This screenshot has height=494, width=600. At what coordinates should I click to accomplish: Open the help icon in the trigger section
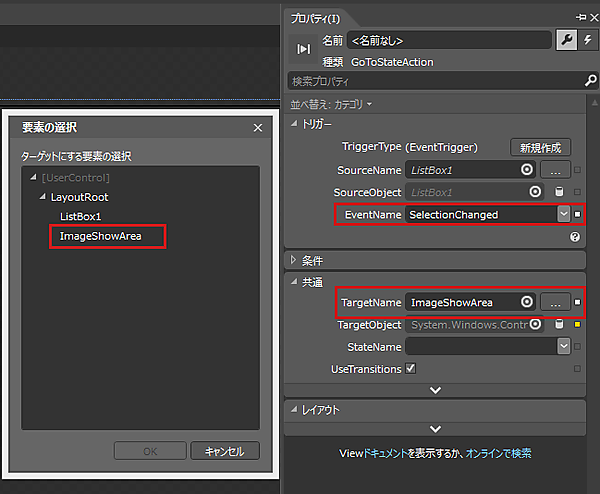[574, 237]
